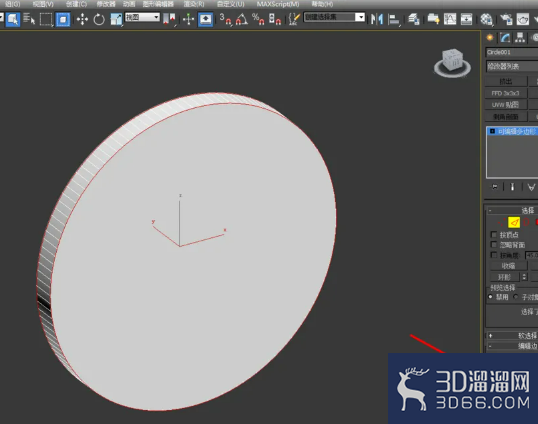Toggle the Percent Snap button
The width and height of the screenshot is (538, 424).
258,19
